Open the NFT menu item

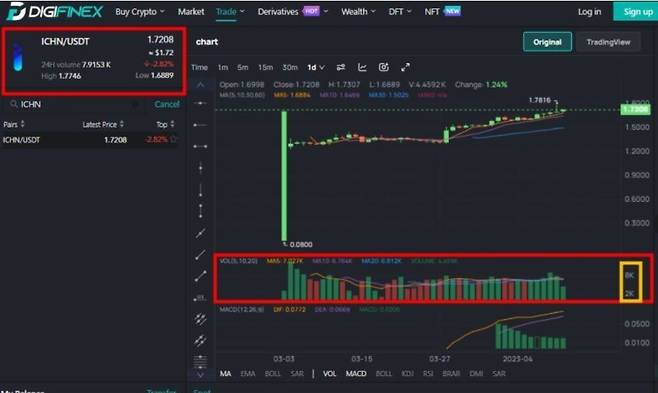[442, 11]
